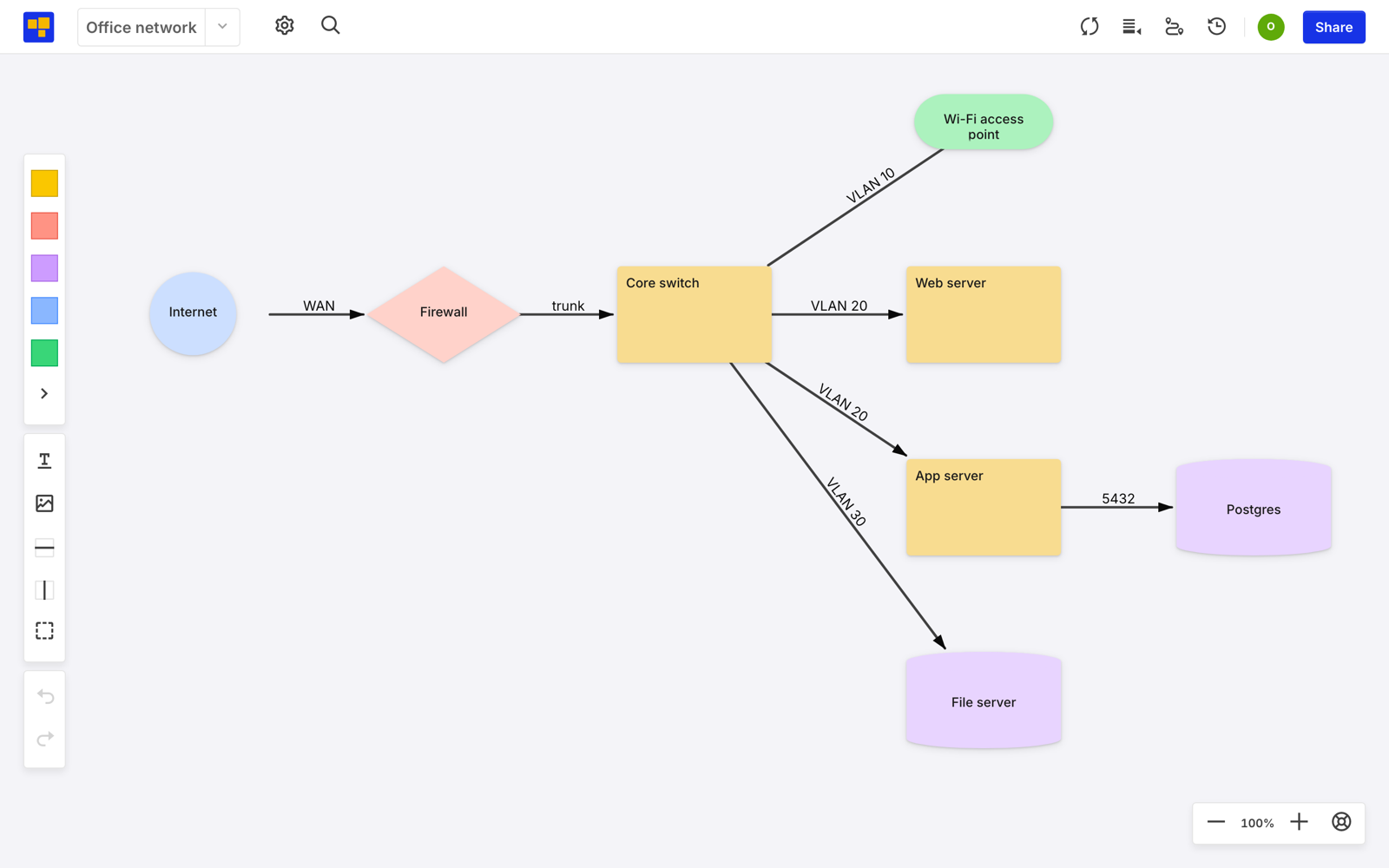Click the Office network board title
Image resolution: width=1389 pixels, height=868 pixels.
click(142, 27)
